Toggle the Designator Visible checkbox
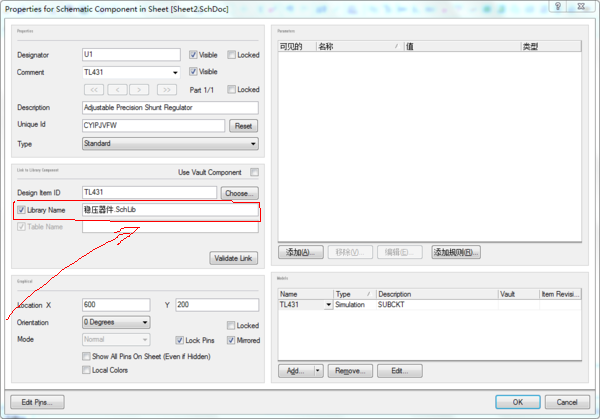Viewport: 600px width, 419px height. pyautogui.click(x=193, y=55)
